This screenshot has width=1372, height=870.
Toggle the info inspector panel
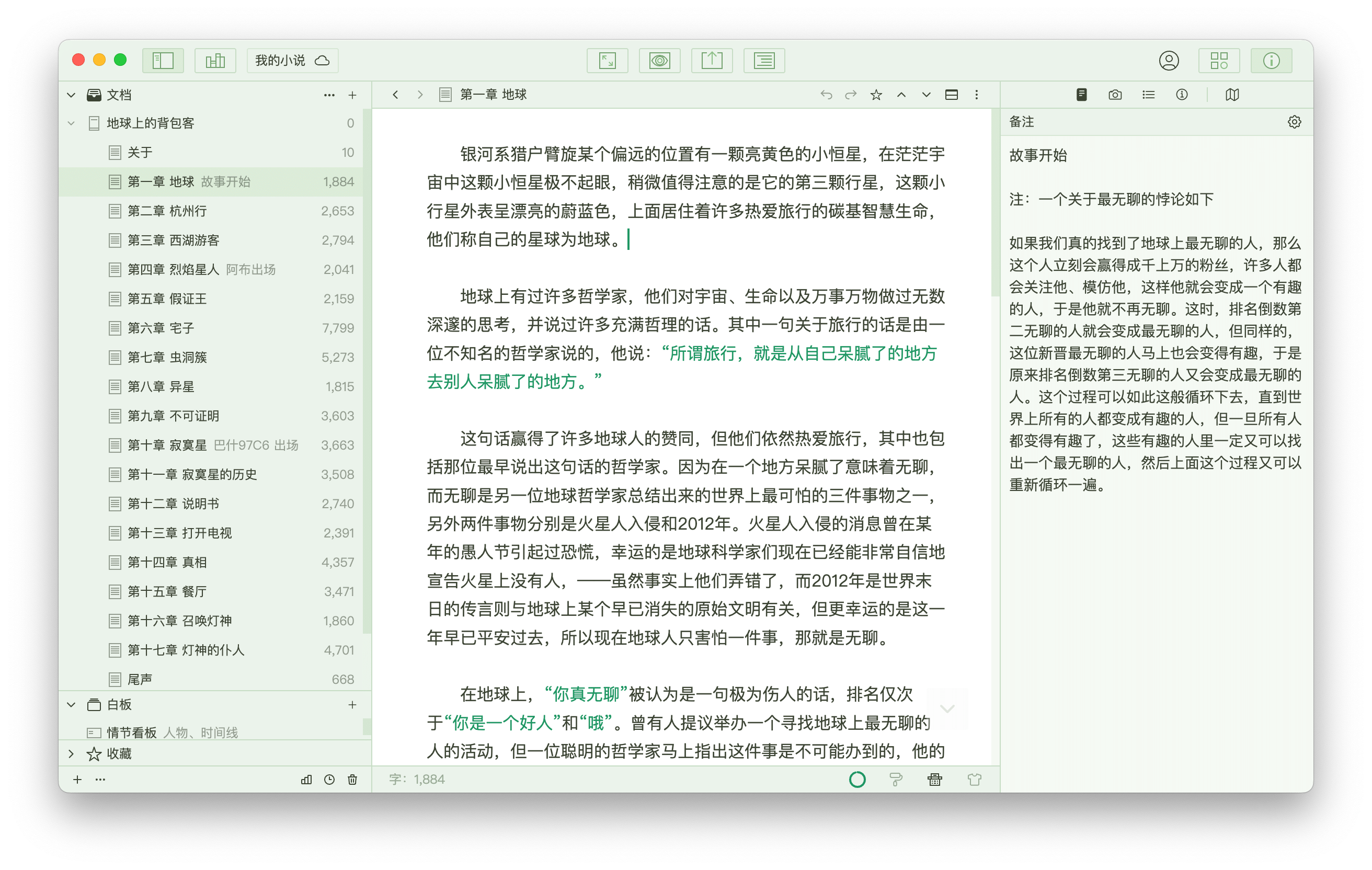pyautogui.click(x=1271, y=61)
